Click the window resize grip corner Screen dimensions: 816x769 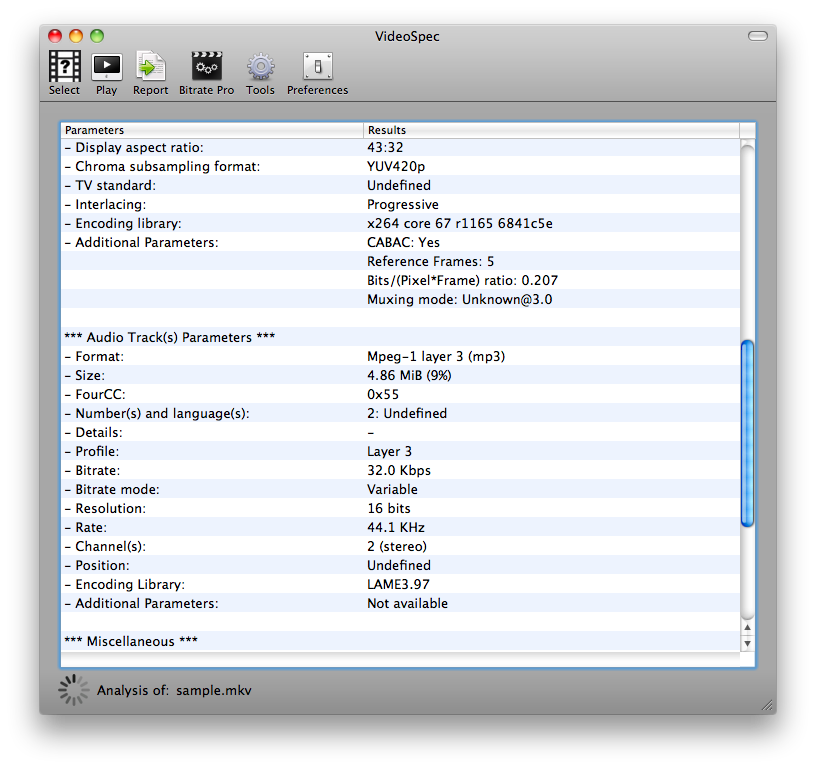pyautogui.click(x=767, y=705)
